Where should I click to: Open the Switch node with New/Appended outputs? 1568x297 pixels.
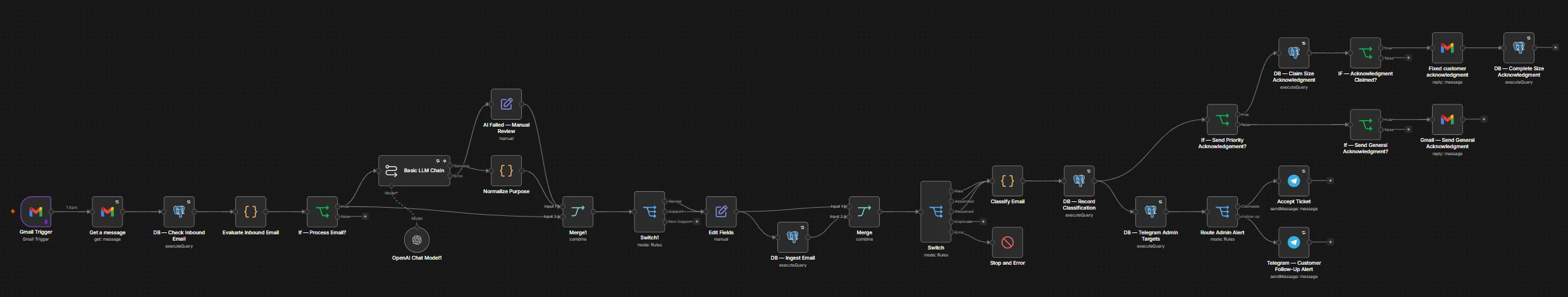935,212
